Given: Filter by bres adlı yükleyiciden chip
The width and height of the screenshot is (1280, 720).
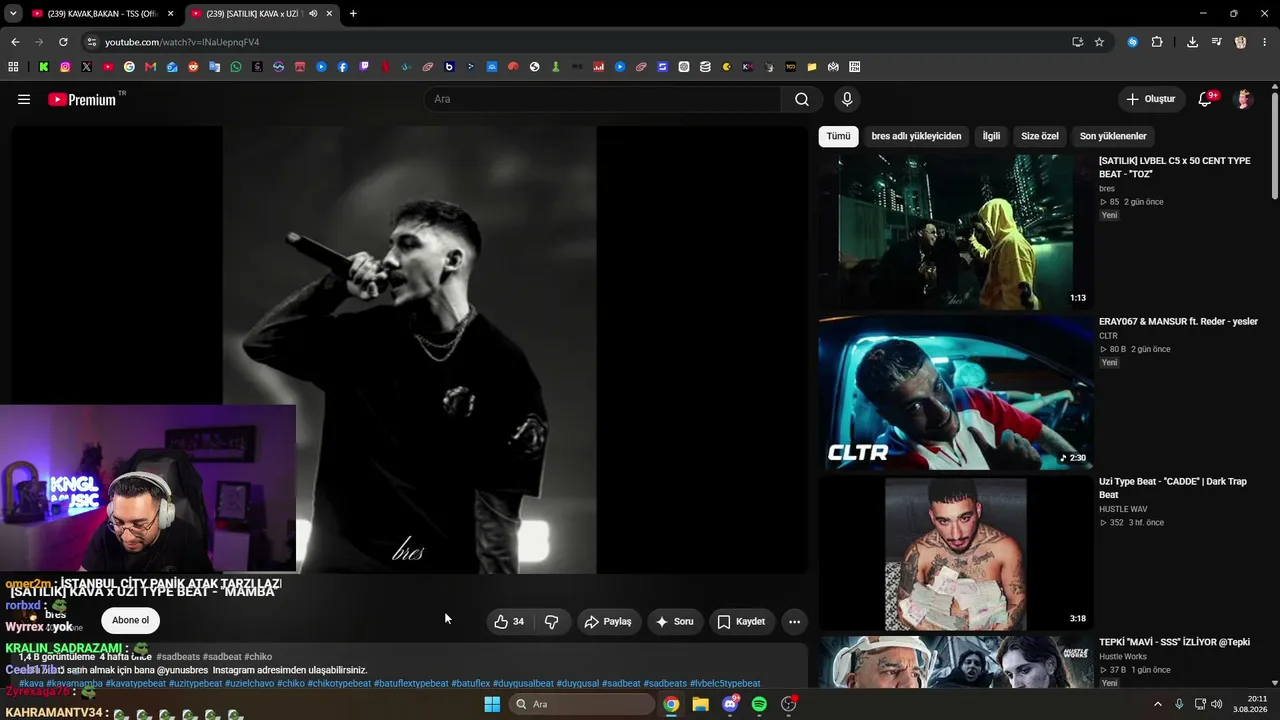Looking at the screenshot, I should click(916, 136).
